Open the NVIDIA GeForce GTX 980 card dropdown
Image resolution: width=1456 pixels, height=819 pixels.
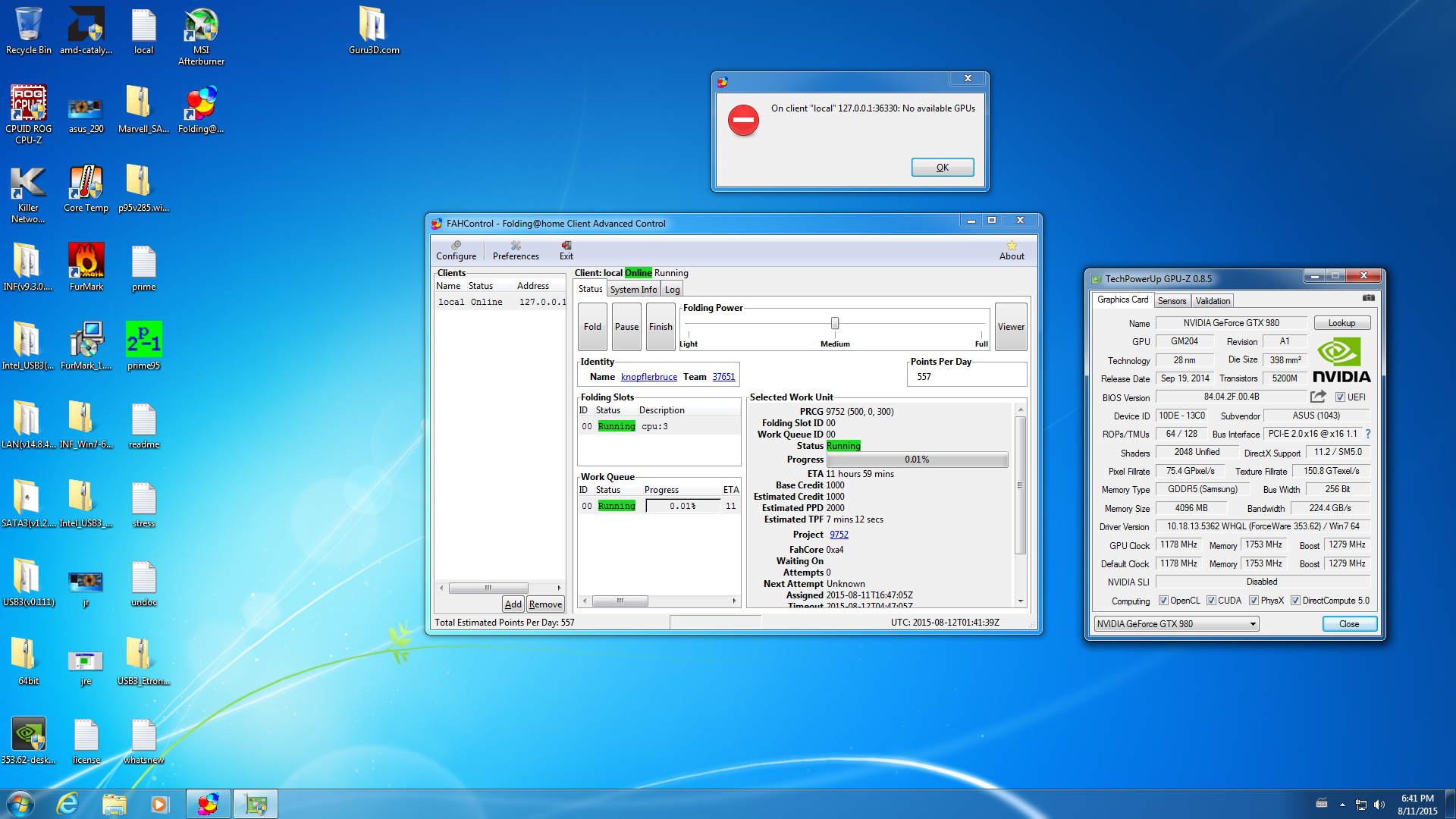click(1176, 624)
